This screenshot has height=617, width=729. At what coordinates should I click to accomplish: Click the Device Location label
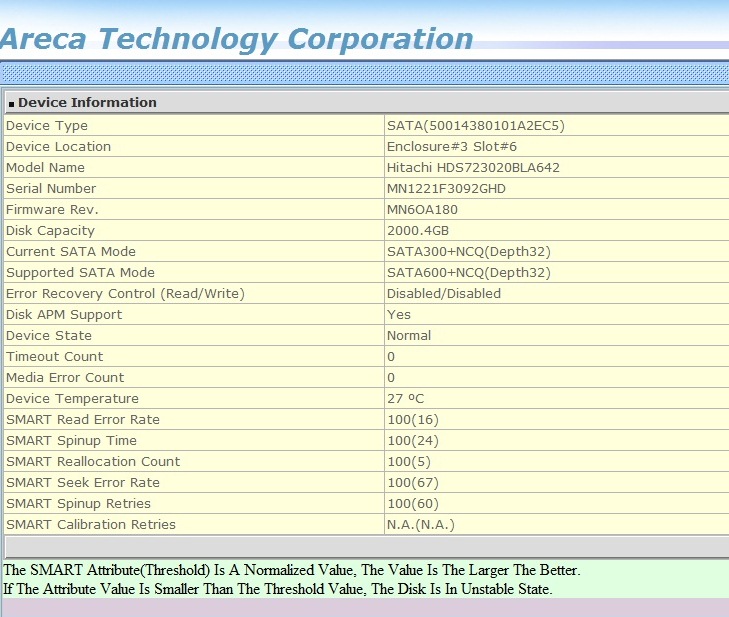pyautogui.click(x=59, y=146)
